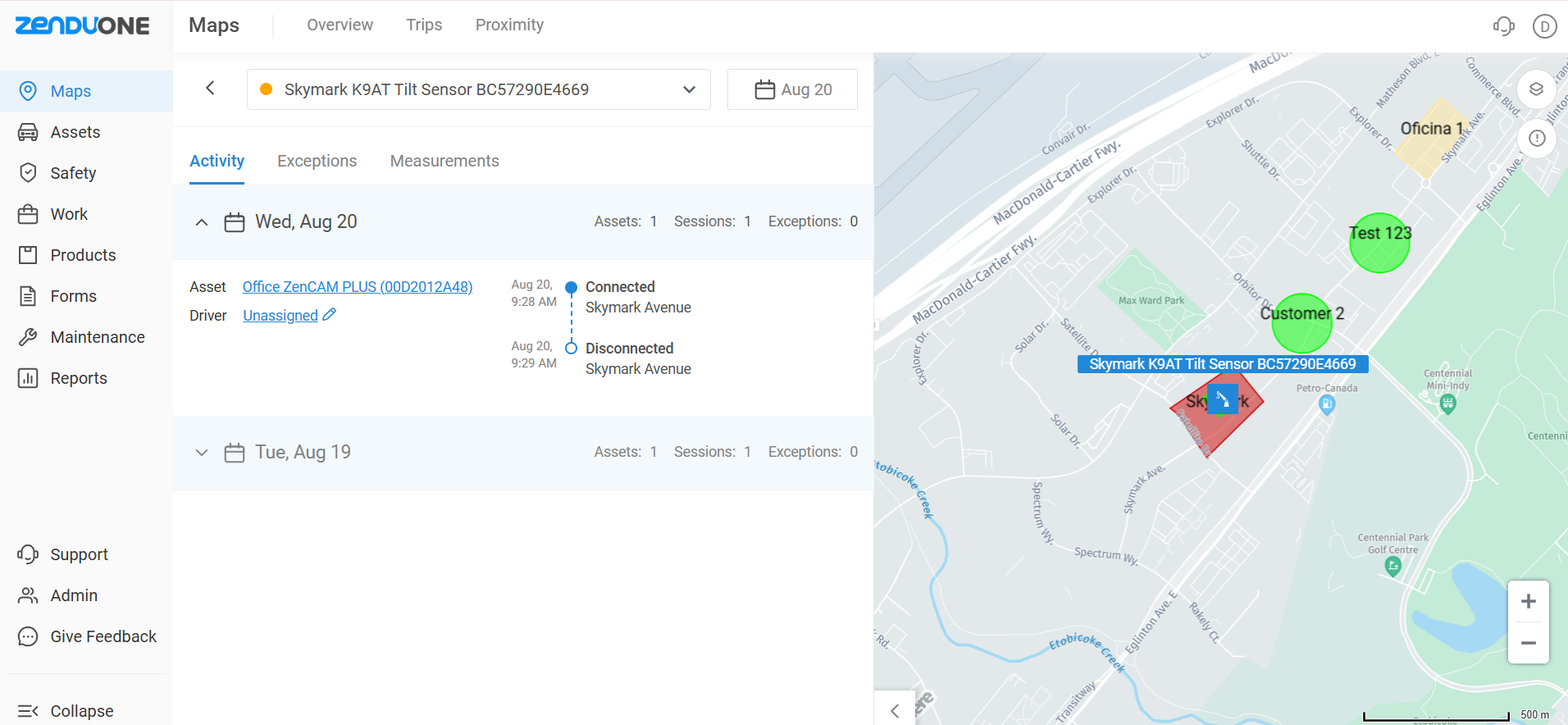Navigate to Products

86,255
